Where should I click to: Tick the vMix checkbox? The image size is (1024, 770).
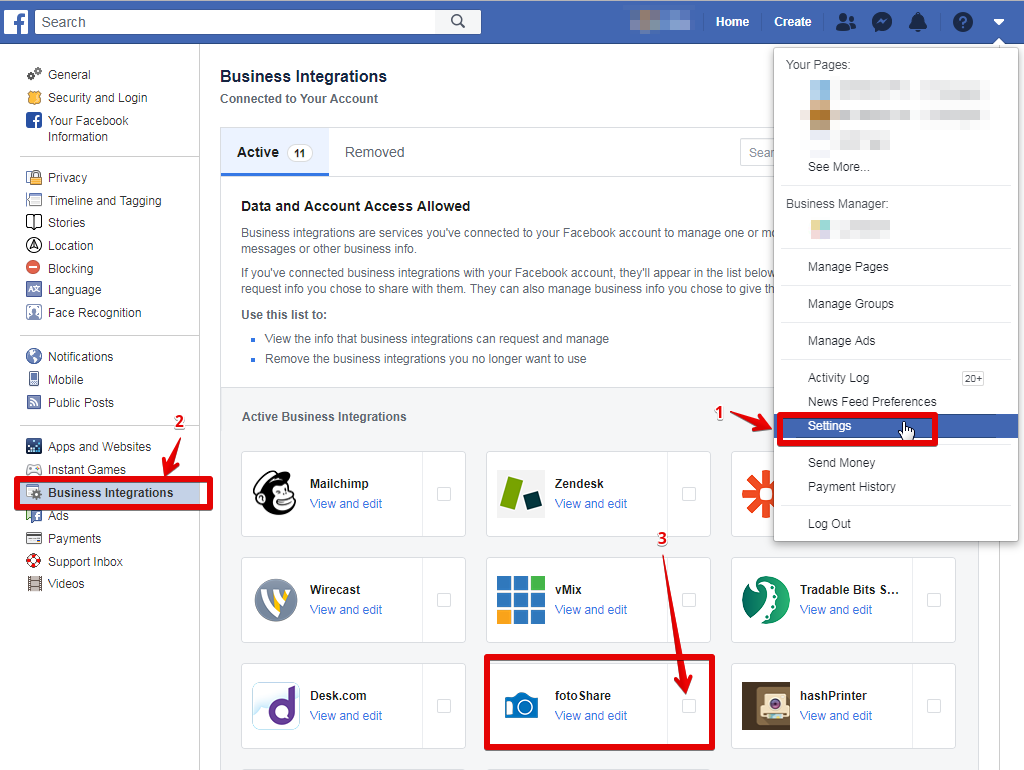[x=689, y=600]
